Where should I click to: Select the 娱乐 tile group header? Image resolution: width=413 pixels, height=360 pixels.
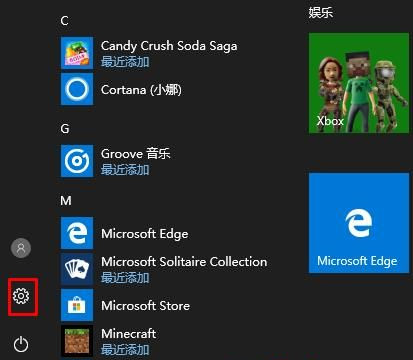coord(320,13)
